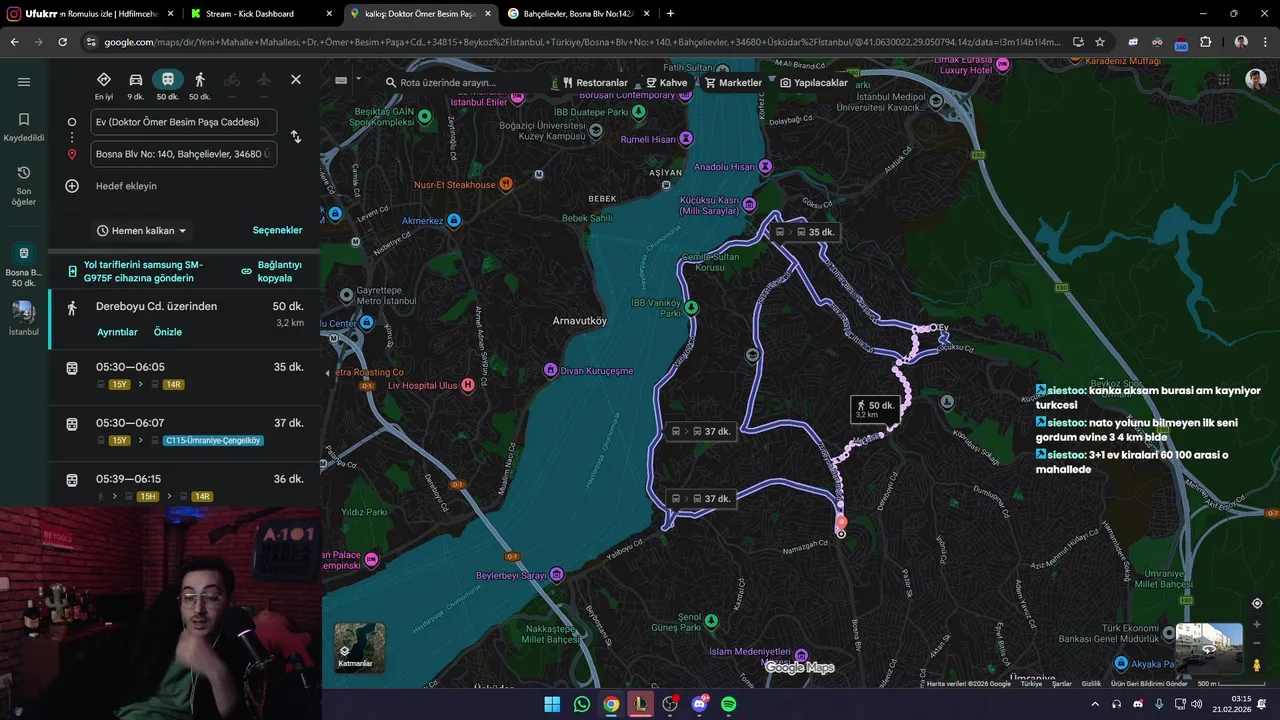The image size is (1280, 720).
Task: Open the Google Maps hamburger menu
Action: (x=24, y=82)
